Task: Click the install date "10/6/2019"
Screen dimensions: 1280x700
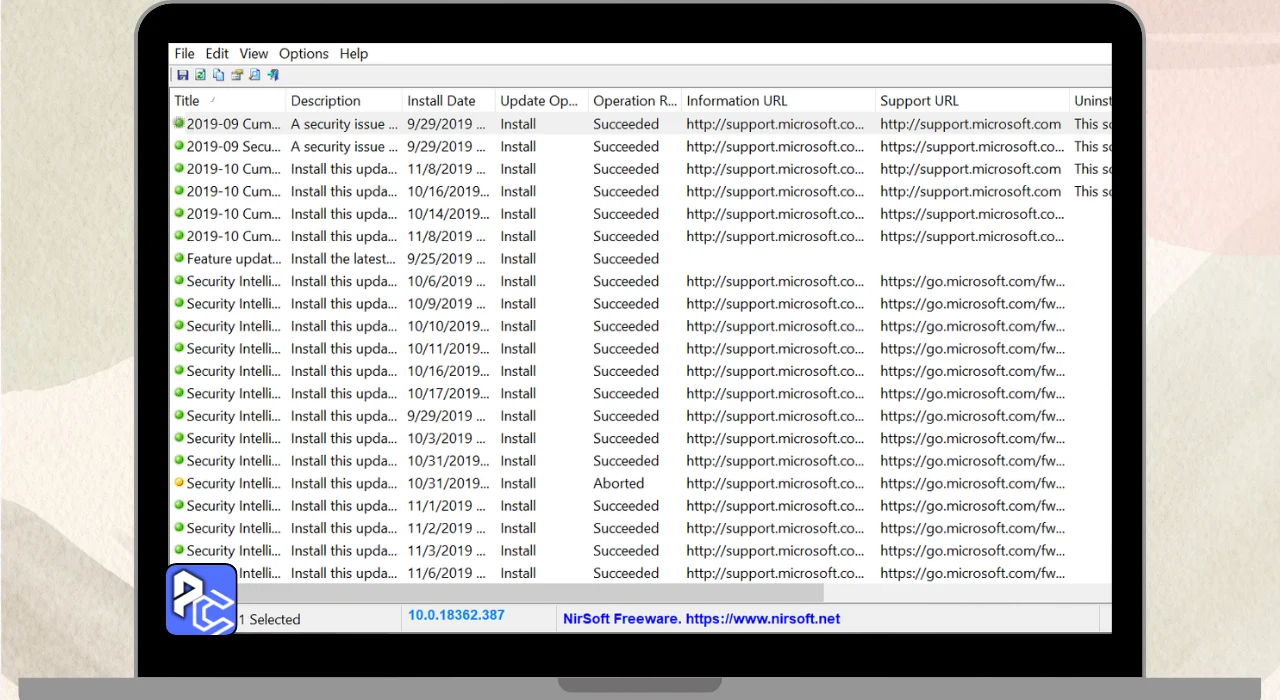Action: pos(447,281)
